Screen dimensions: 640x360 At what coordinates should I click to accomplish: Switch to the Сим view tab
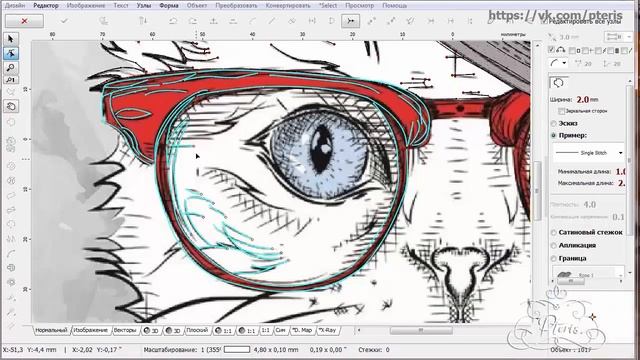pos(280,330)
